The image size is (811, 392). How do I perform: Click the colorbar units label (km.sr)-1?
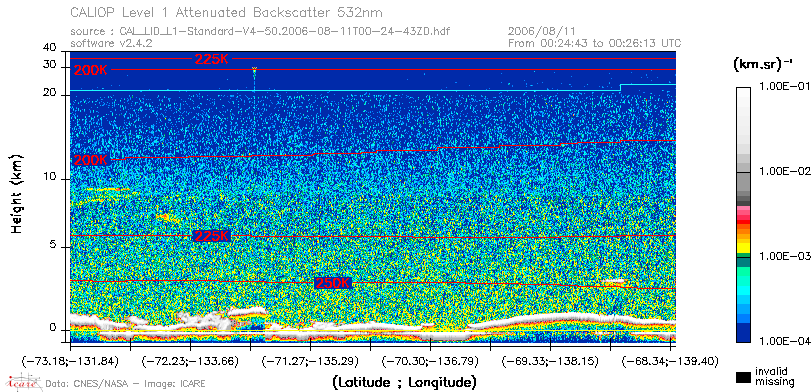[x=763, y=65]
